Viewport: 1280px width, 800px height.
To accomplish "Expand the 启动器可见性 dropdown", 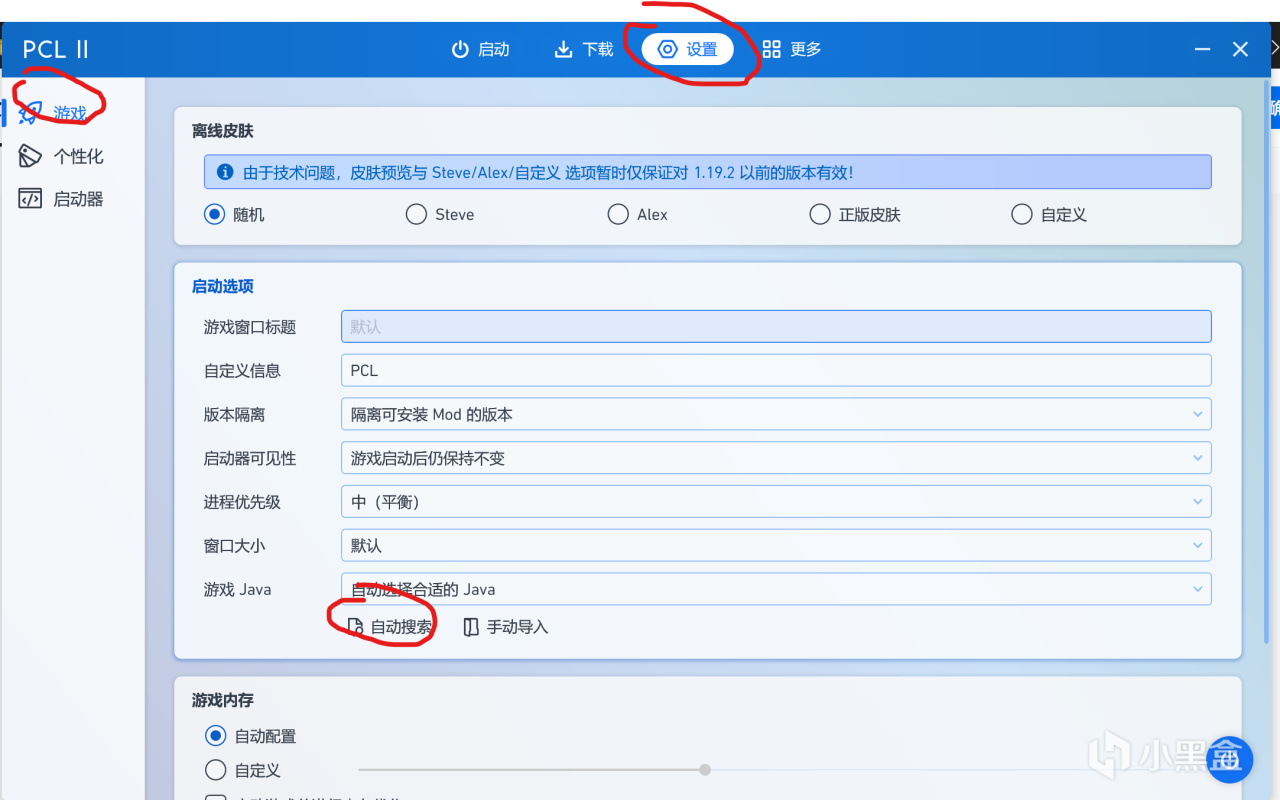I will tap(776, 458).
